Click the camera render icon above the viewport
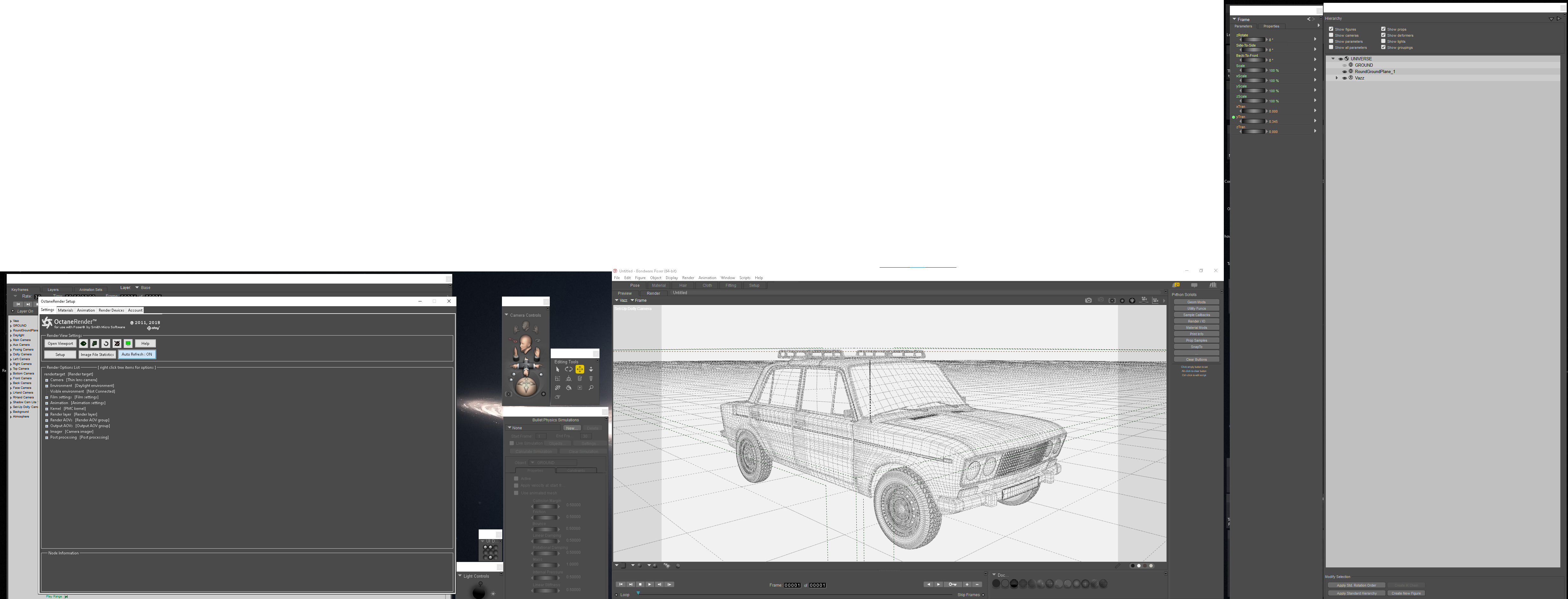The height and width of the screenshot is (599, 1568). click(x=1088, y=300)
